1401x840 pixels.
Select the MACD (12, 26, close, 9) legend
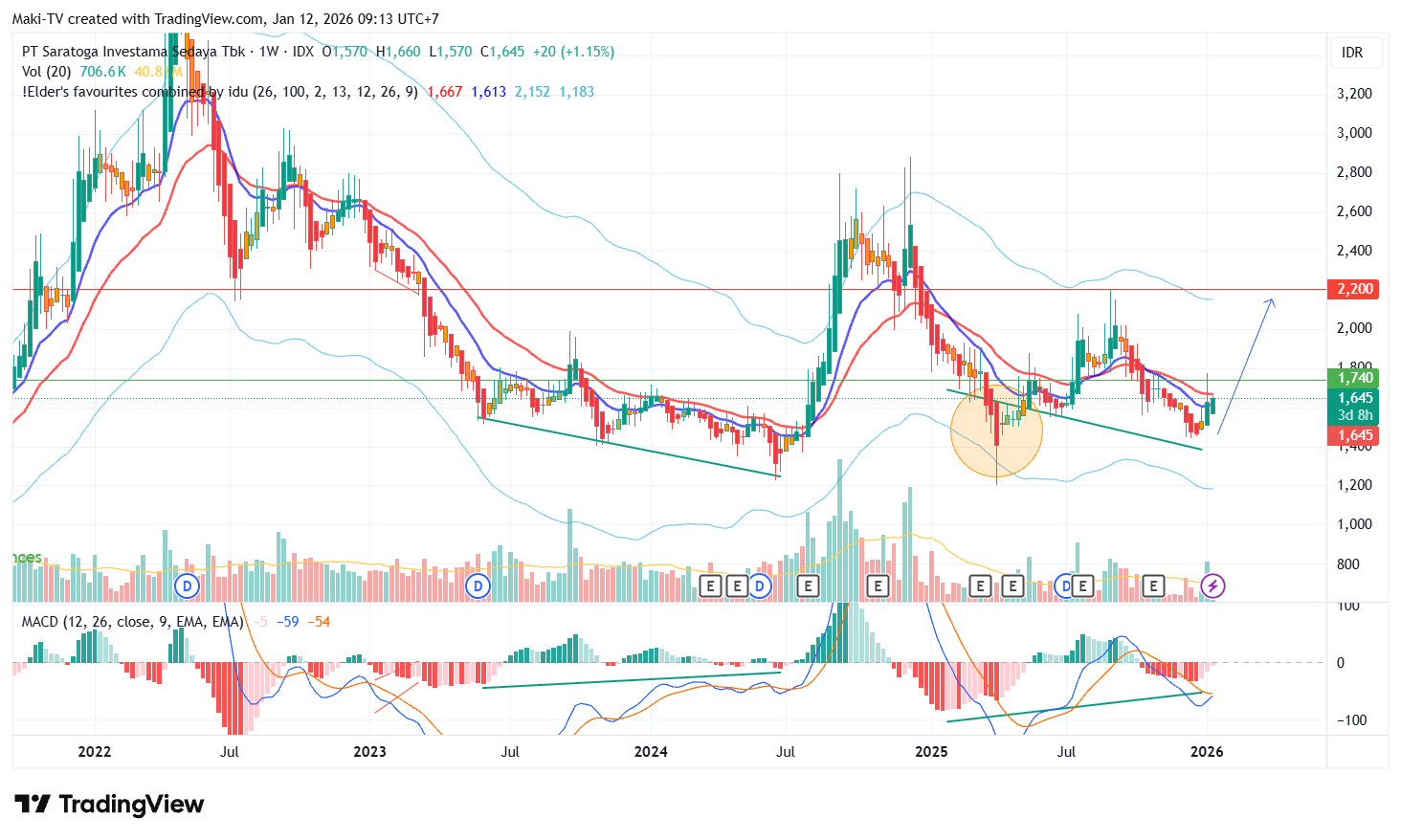coord(133,622)
